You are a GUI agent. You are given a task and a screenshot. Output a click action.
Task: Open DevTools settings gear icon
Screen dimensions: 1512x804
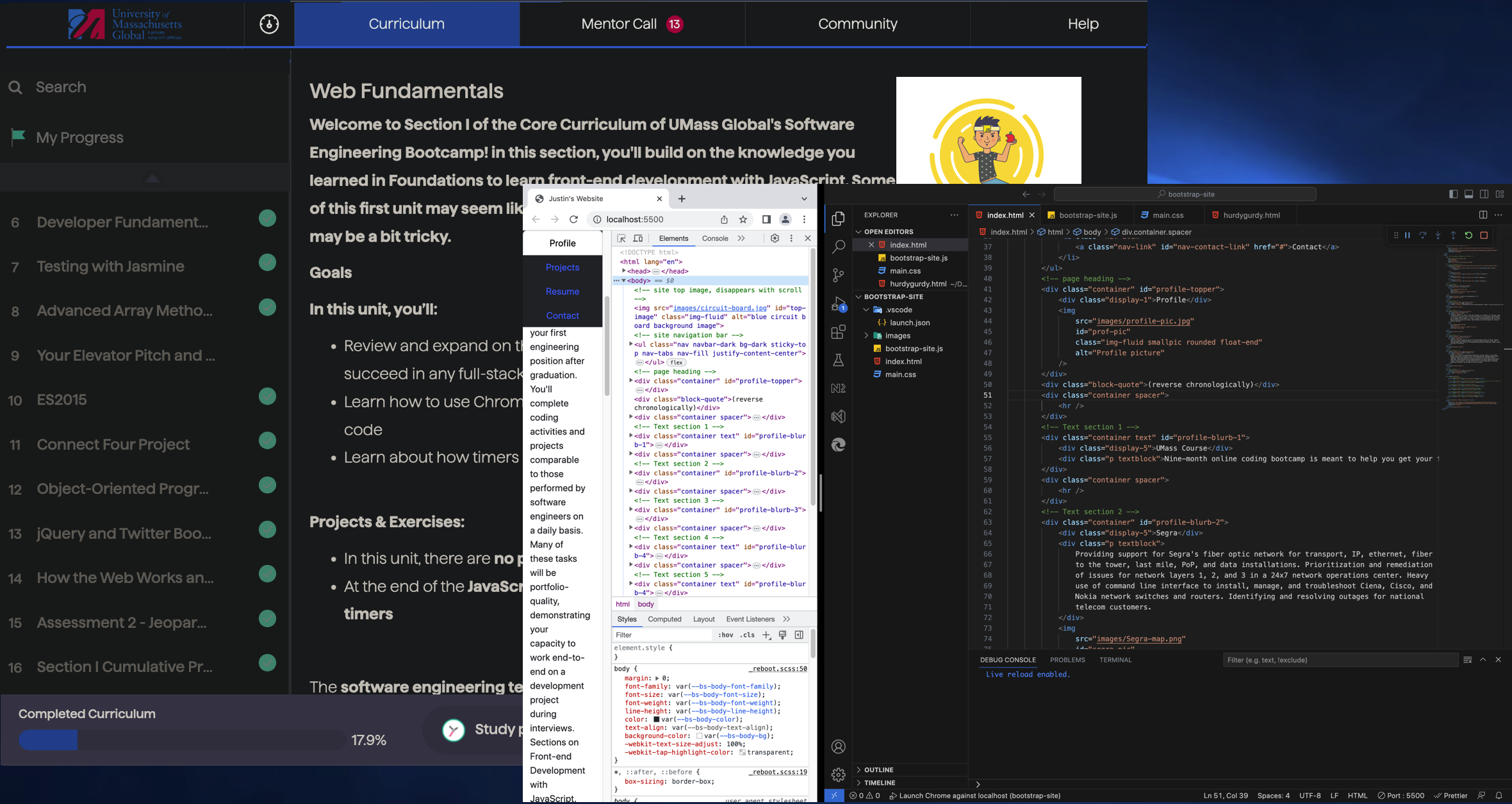pyautogui.click(x=775, y=238)
